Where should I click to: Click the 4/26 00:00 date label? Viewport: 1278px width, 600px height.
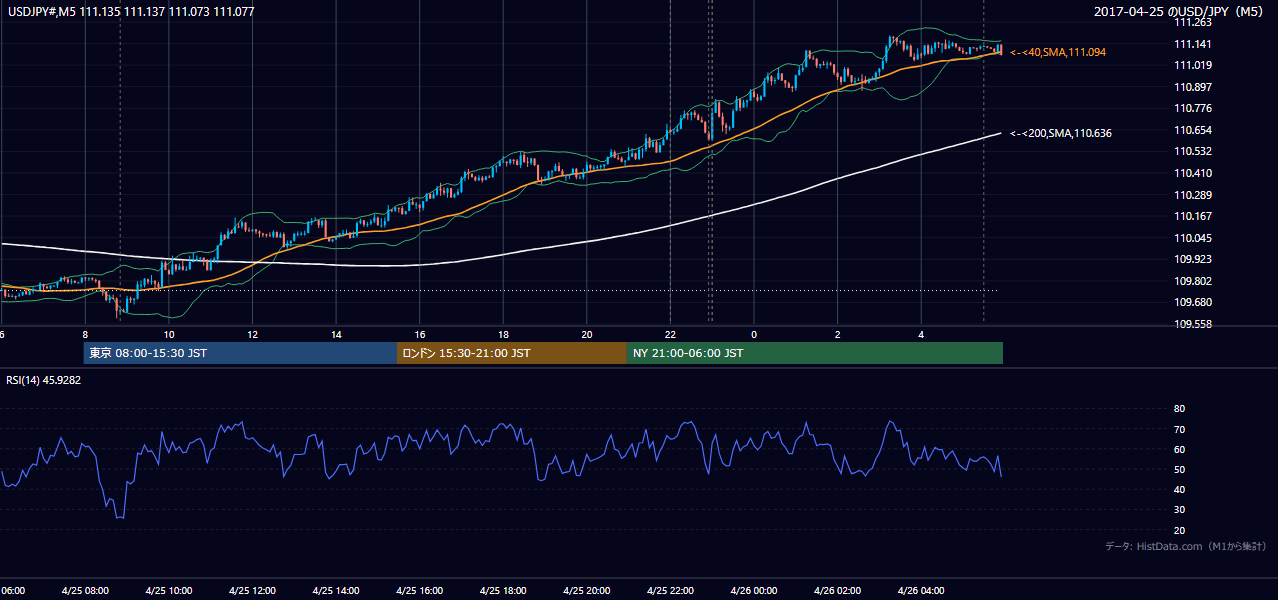[x=754, y=591]
